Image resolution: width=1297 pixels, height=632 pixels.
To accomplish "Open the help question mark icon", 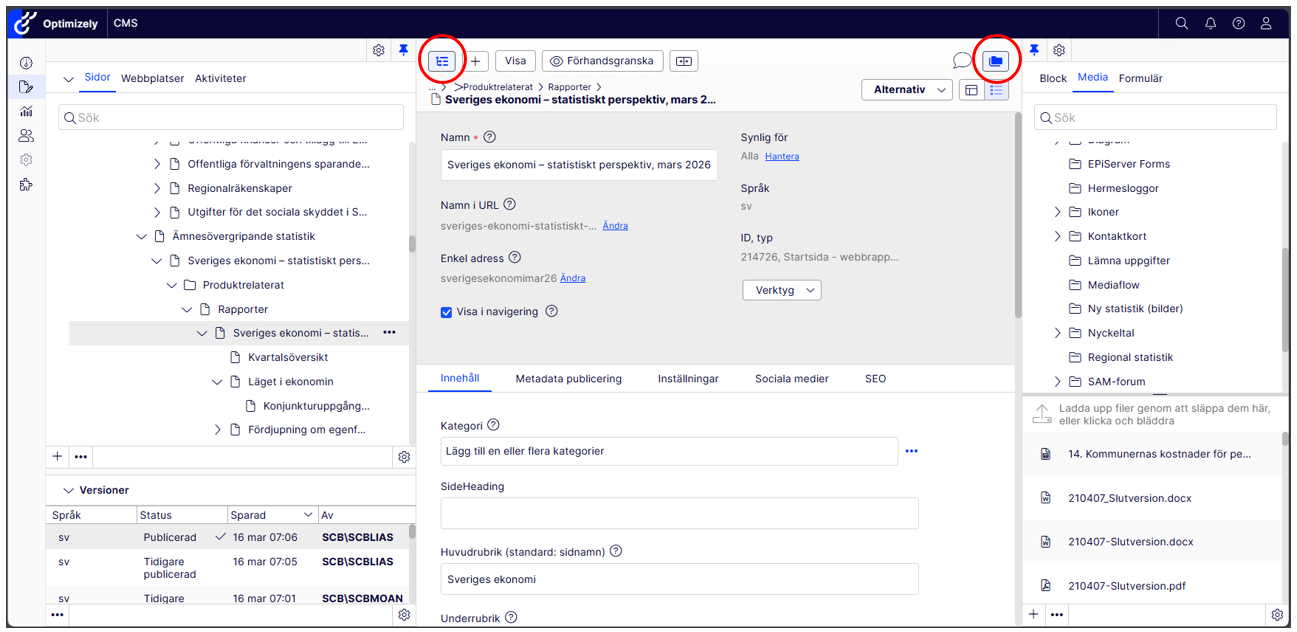I will [x=1239, y=23].
